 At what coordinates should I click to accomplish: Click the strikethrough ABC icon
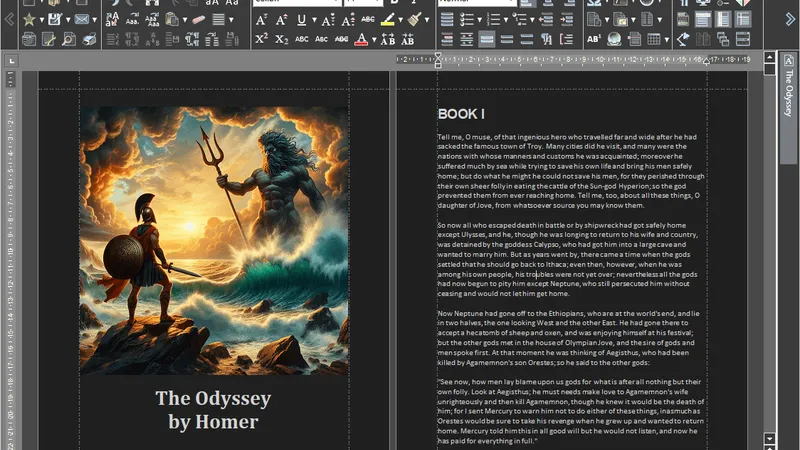pyautogui.click(x=368, y=20)
